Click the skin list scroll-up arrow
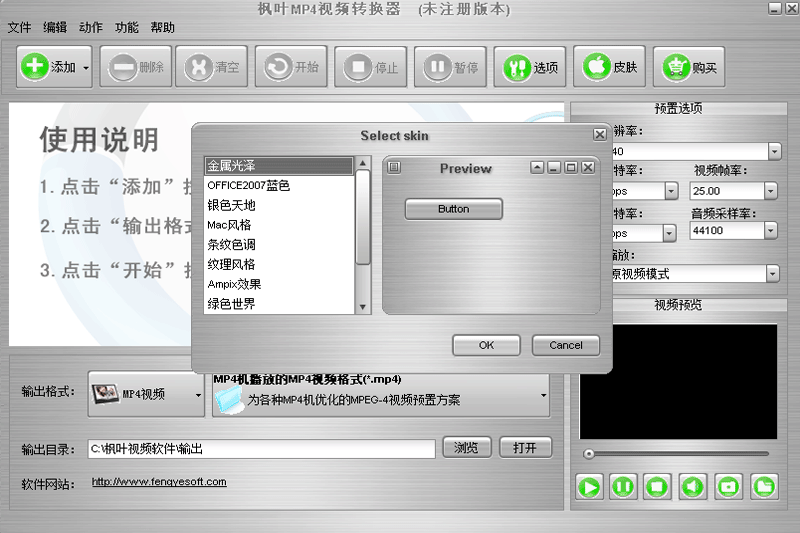The height and width of the screenshot is (533, 800). tap(363, 163)
